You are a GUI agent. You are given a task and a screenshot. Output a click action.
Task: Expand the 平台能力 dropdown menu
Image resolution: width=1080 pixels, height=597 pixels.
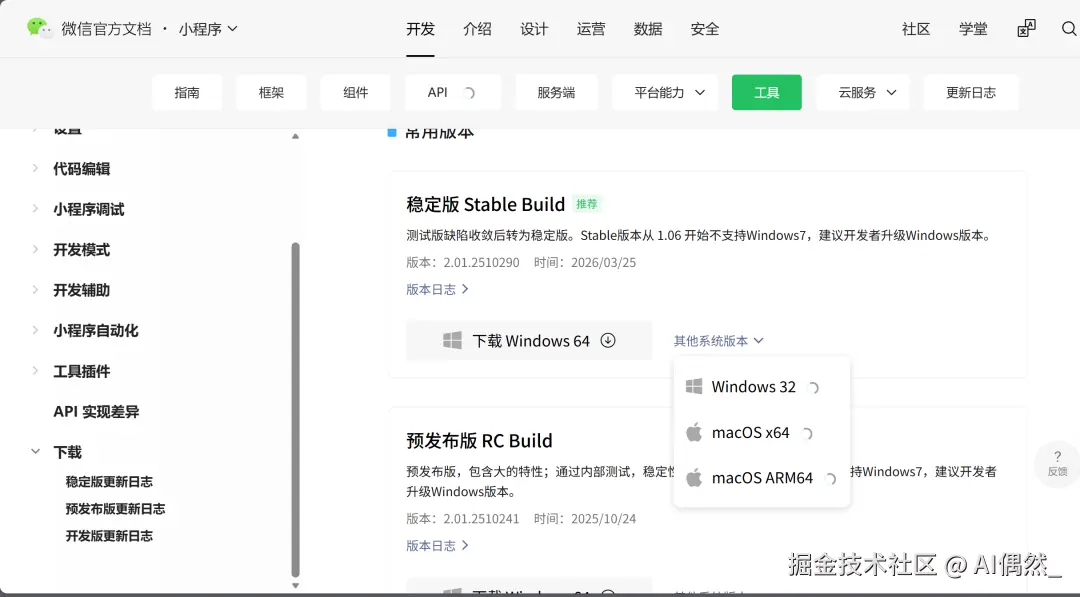click(x=665, y=92)
